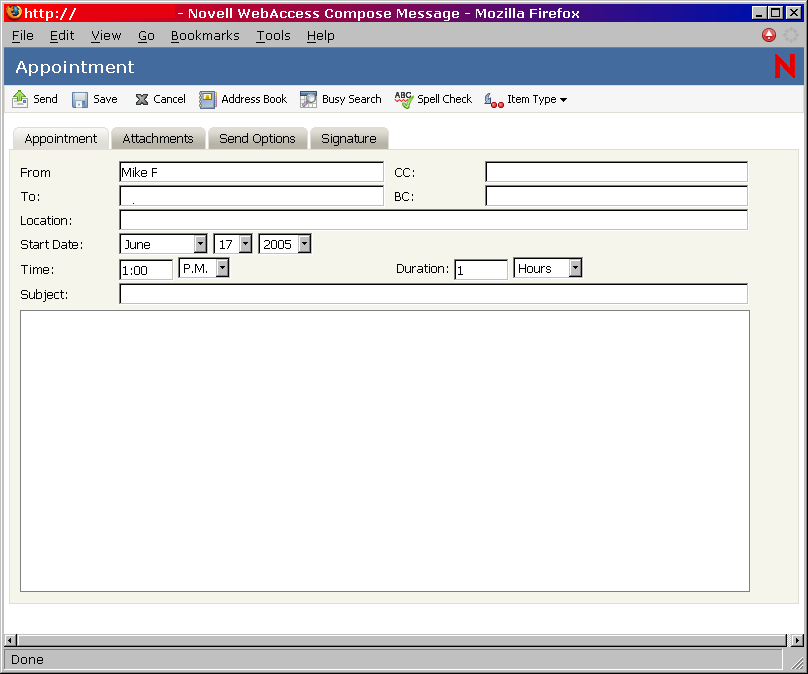
Task: Click the Duration label
Action: (423, 268)
